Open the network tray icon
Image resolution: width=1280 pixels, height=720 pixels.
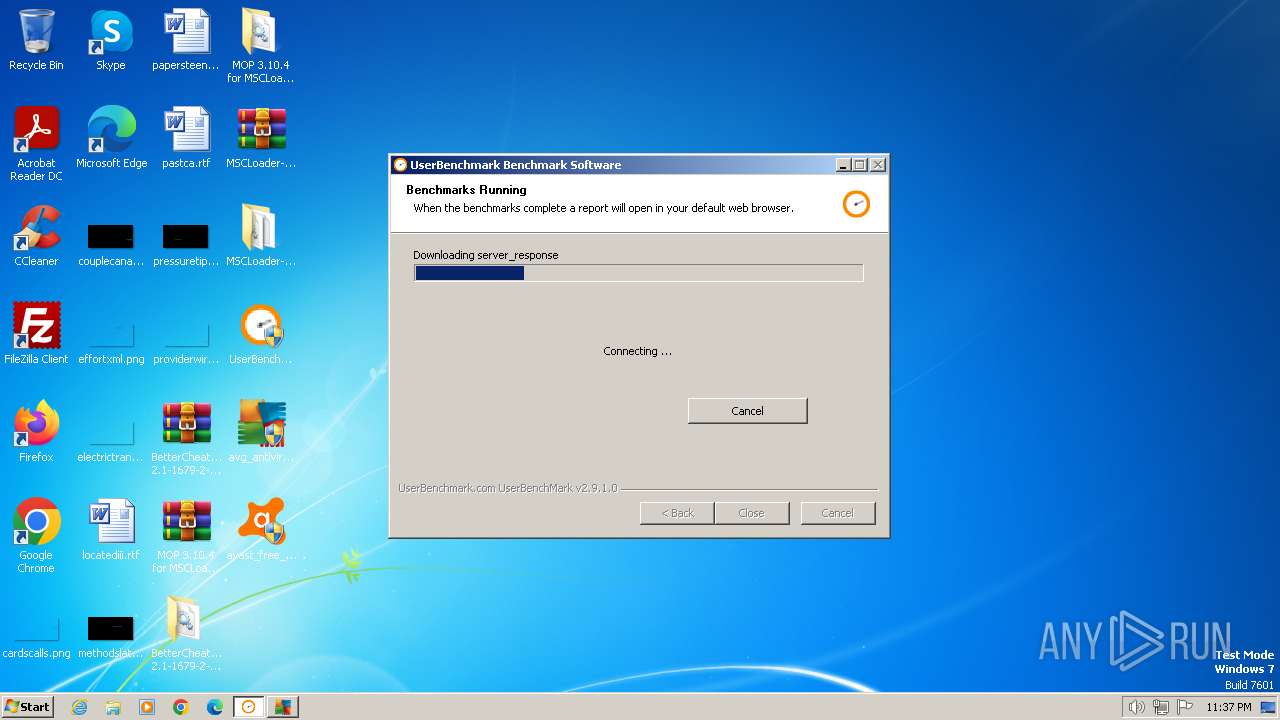pyautogui.click(x=1161, y=707)
